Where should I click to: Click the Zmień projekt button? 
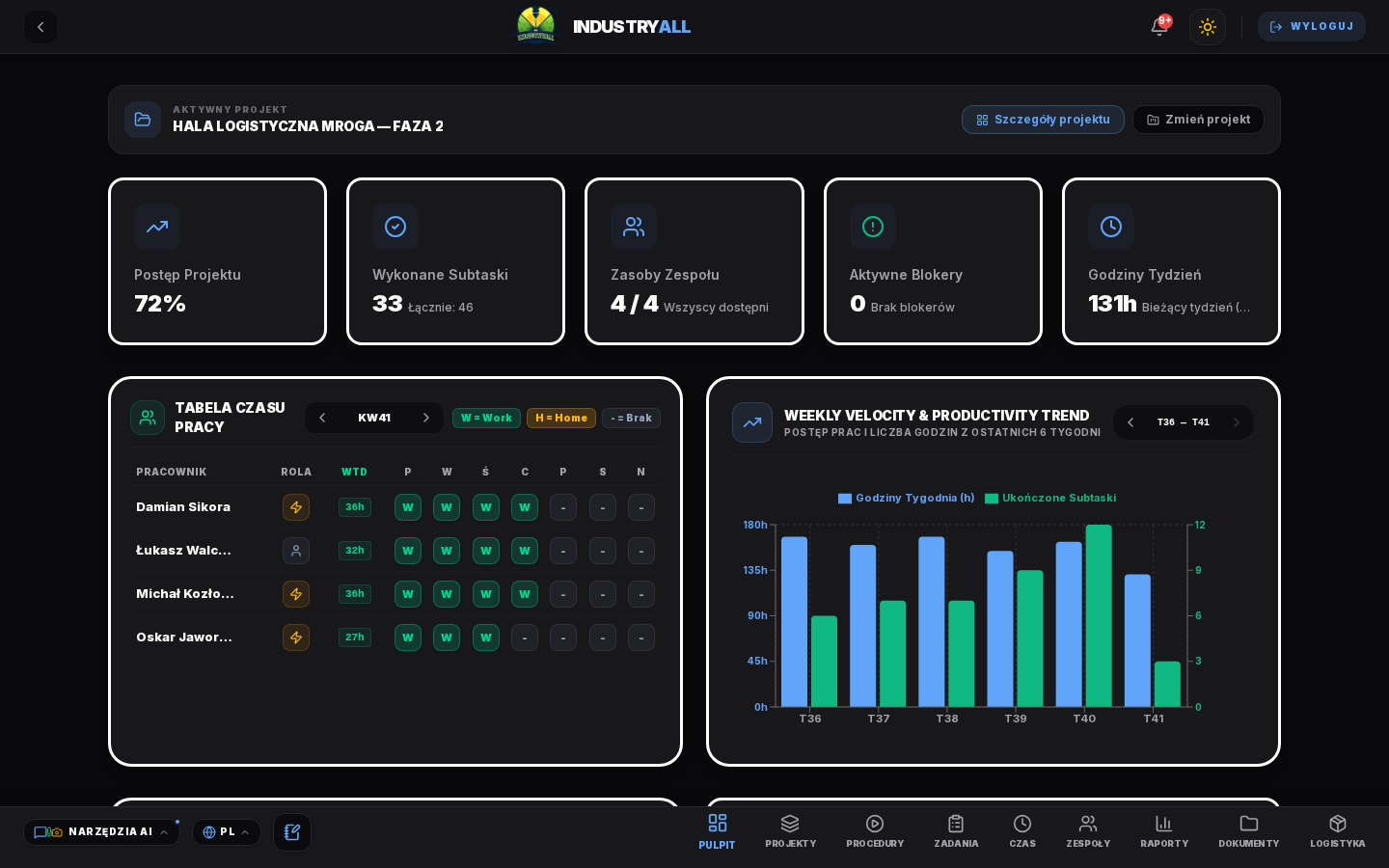[x=1198, y=120]
